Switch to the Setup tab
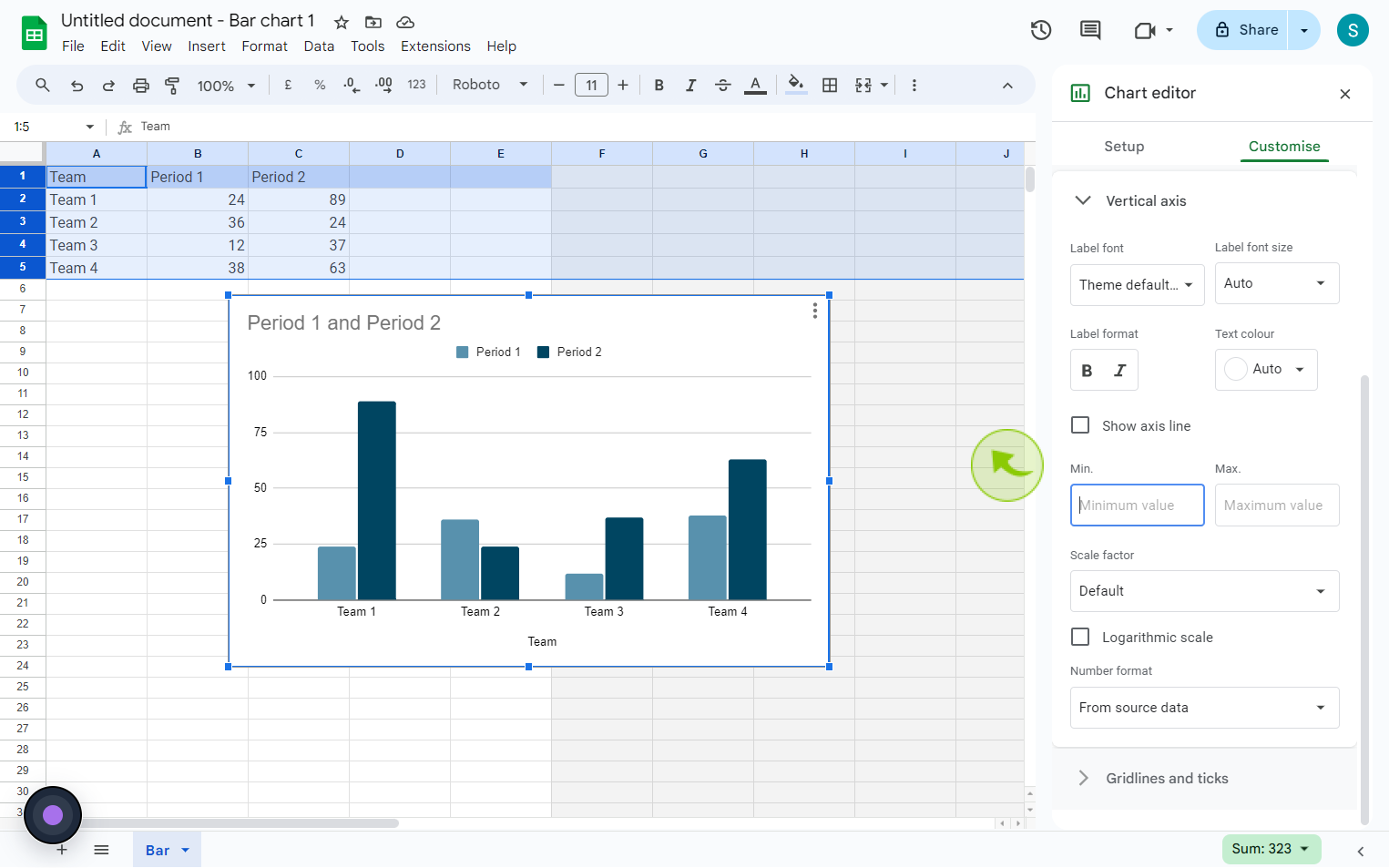The width and height of the screenshot is (1389, 868). (1124, 147)
